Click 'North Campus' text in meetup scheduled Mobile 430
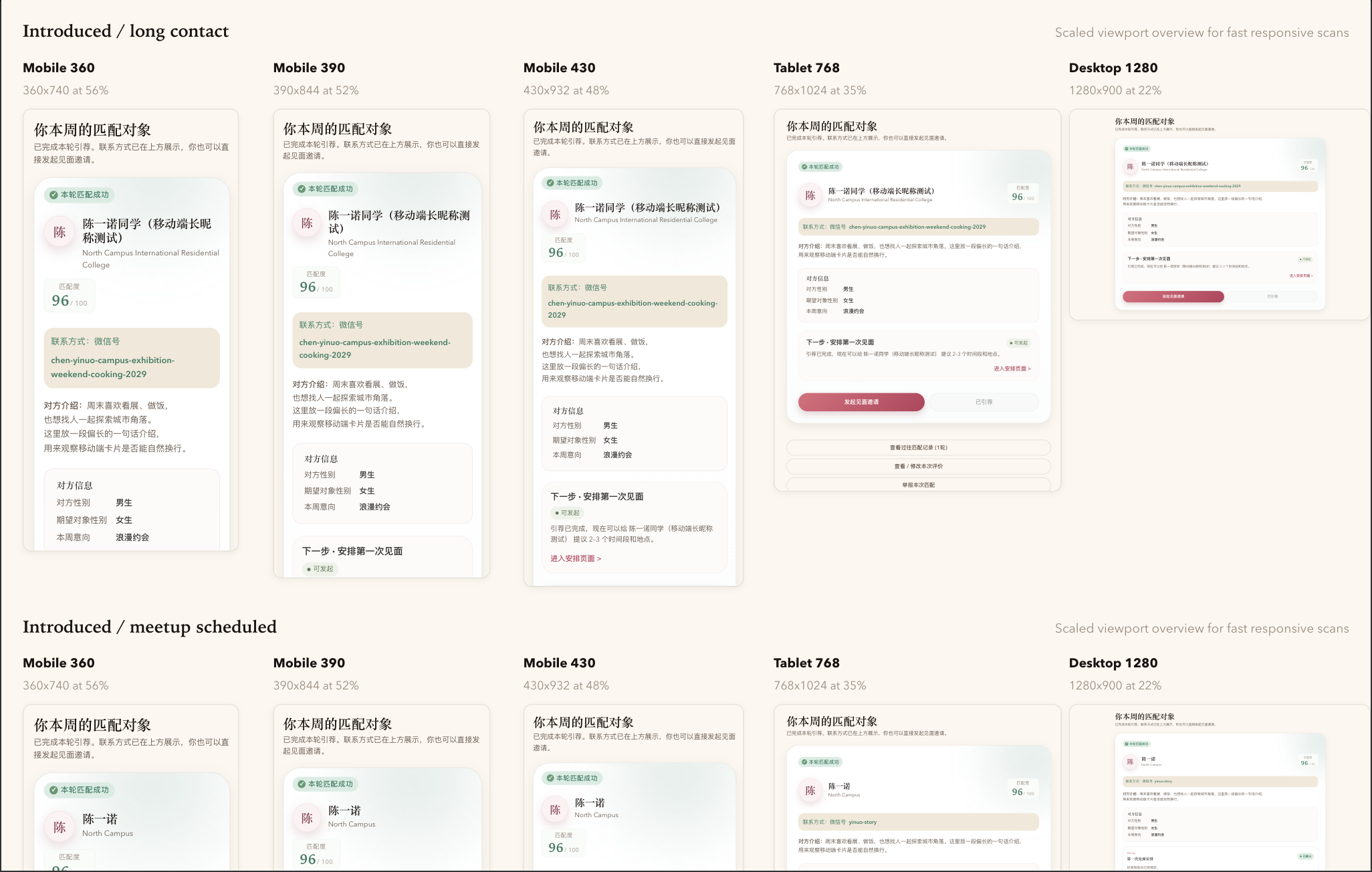 (596, 815)
